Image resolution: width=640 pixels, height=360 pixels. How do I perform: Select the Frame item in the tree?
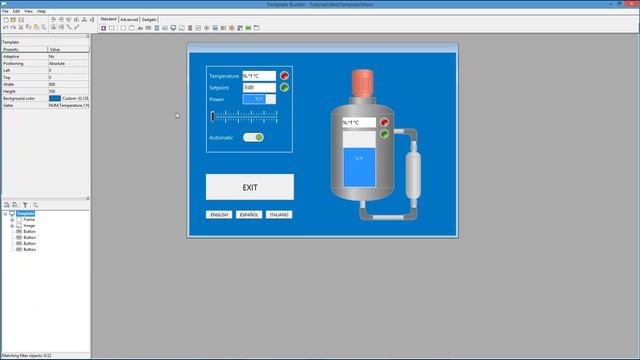coord(29,220)
